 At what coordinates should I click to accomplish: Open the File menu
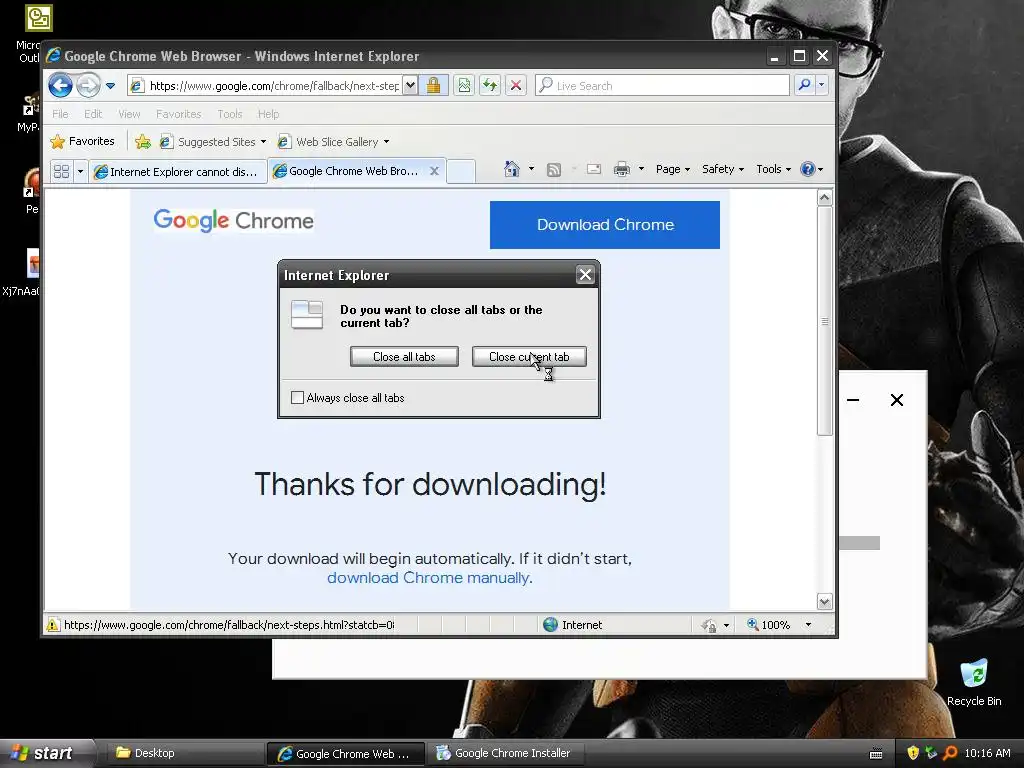coord(60,114)
